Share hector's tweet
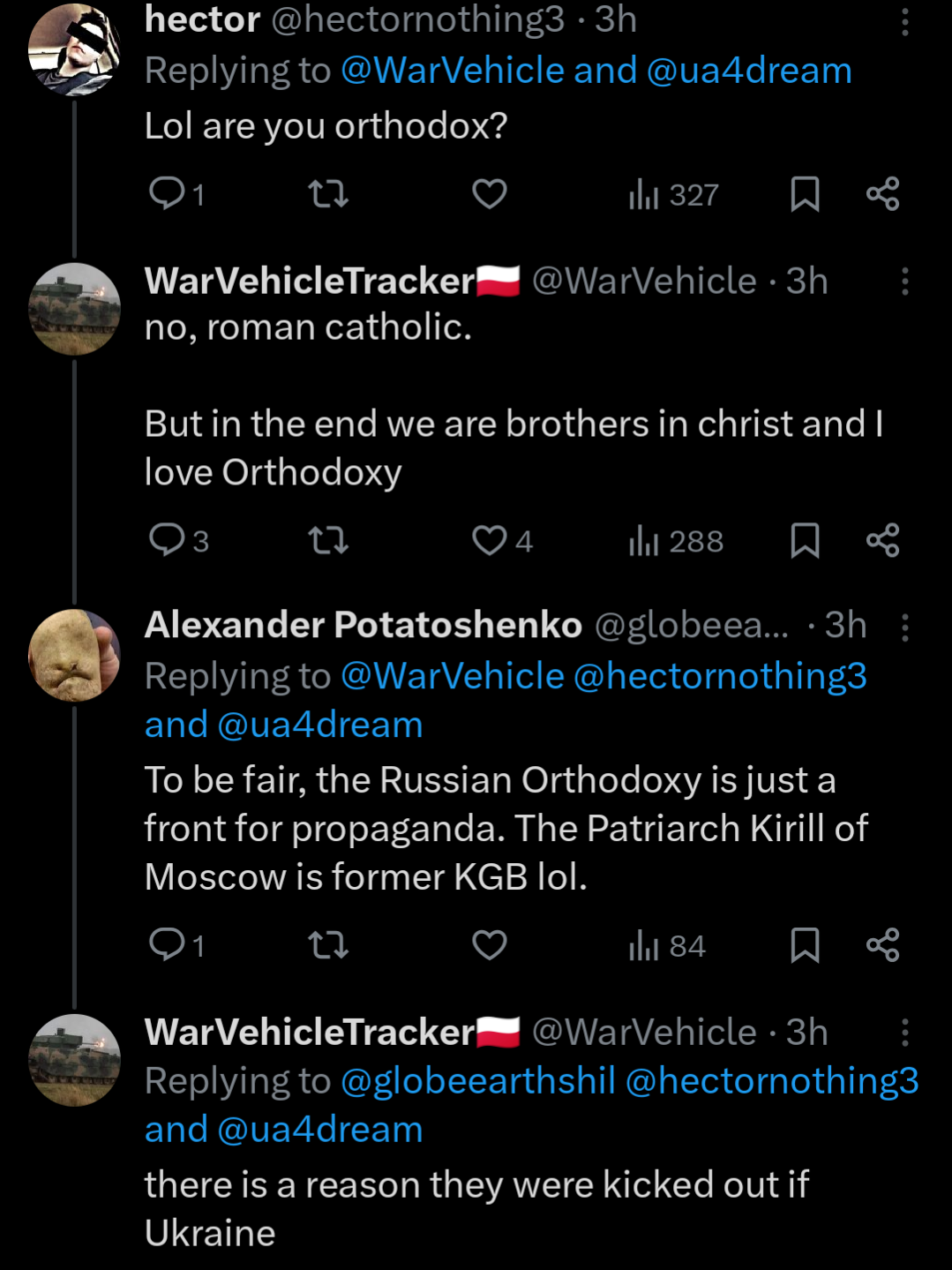The image size is (952, 1270). (x=882, y=193)
